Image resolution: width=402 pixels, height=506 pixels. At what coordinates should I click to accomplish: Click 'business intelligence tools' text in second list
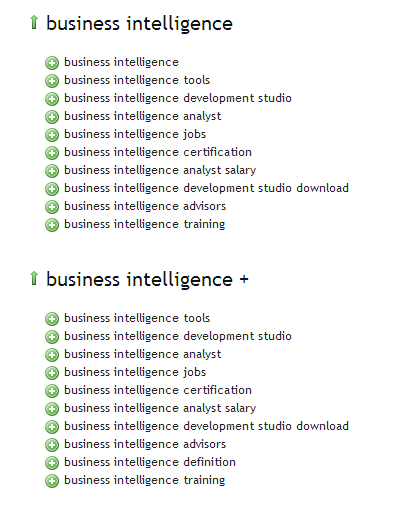point(137,318)
